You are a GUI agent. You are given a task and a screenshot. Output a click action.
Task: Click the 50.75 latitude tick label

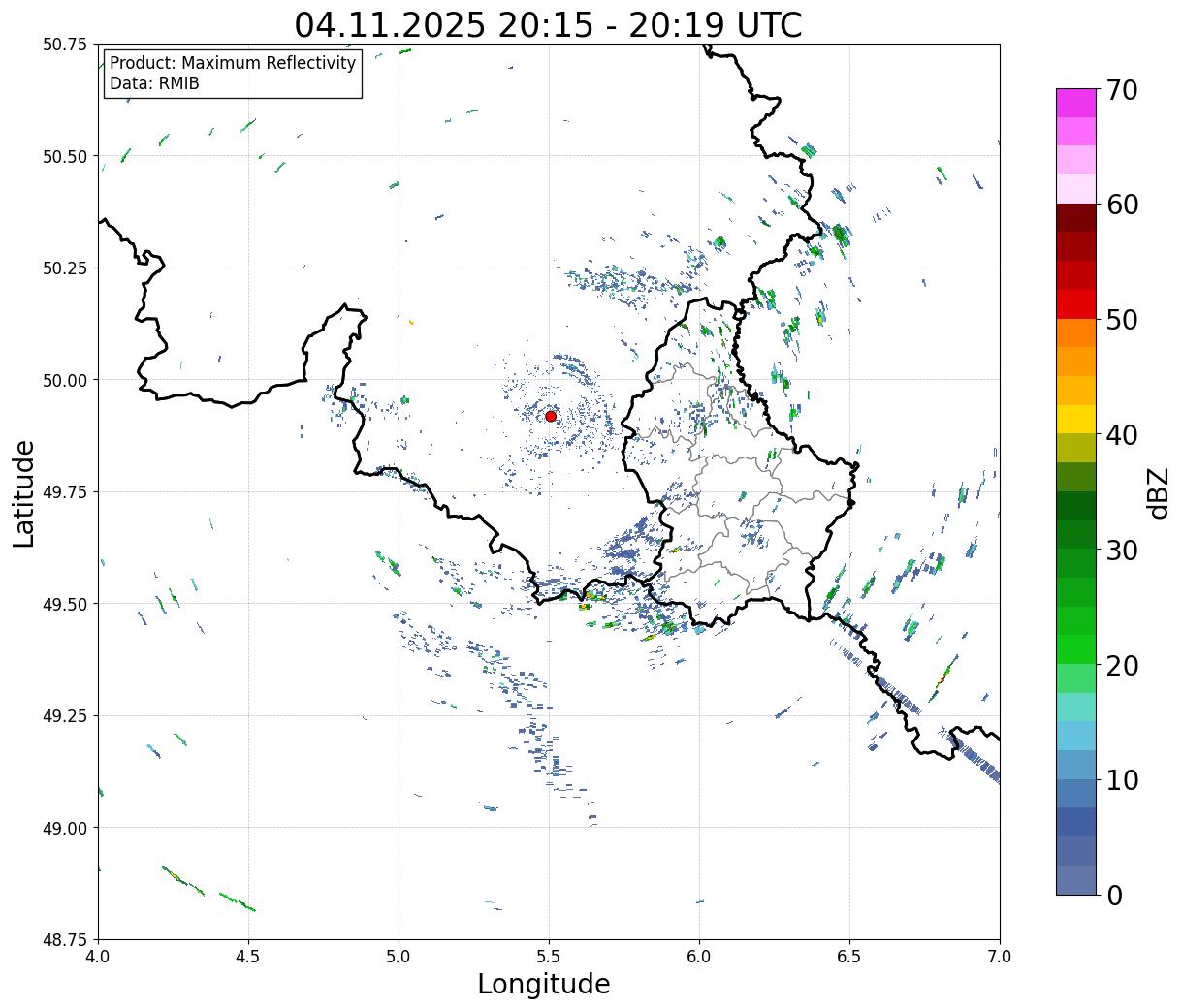[x=65, y=45]
